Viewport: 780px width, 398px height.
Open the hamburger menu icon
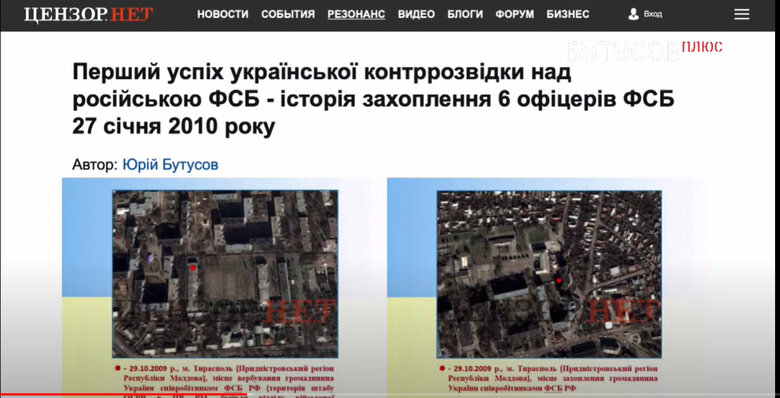coord(742,14)
